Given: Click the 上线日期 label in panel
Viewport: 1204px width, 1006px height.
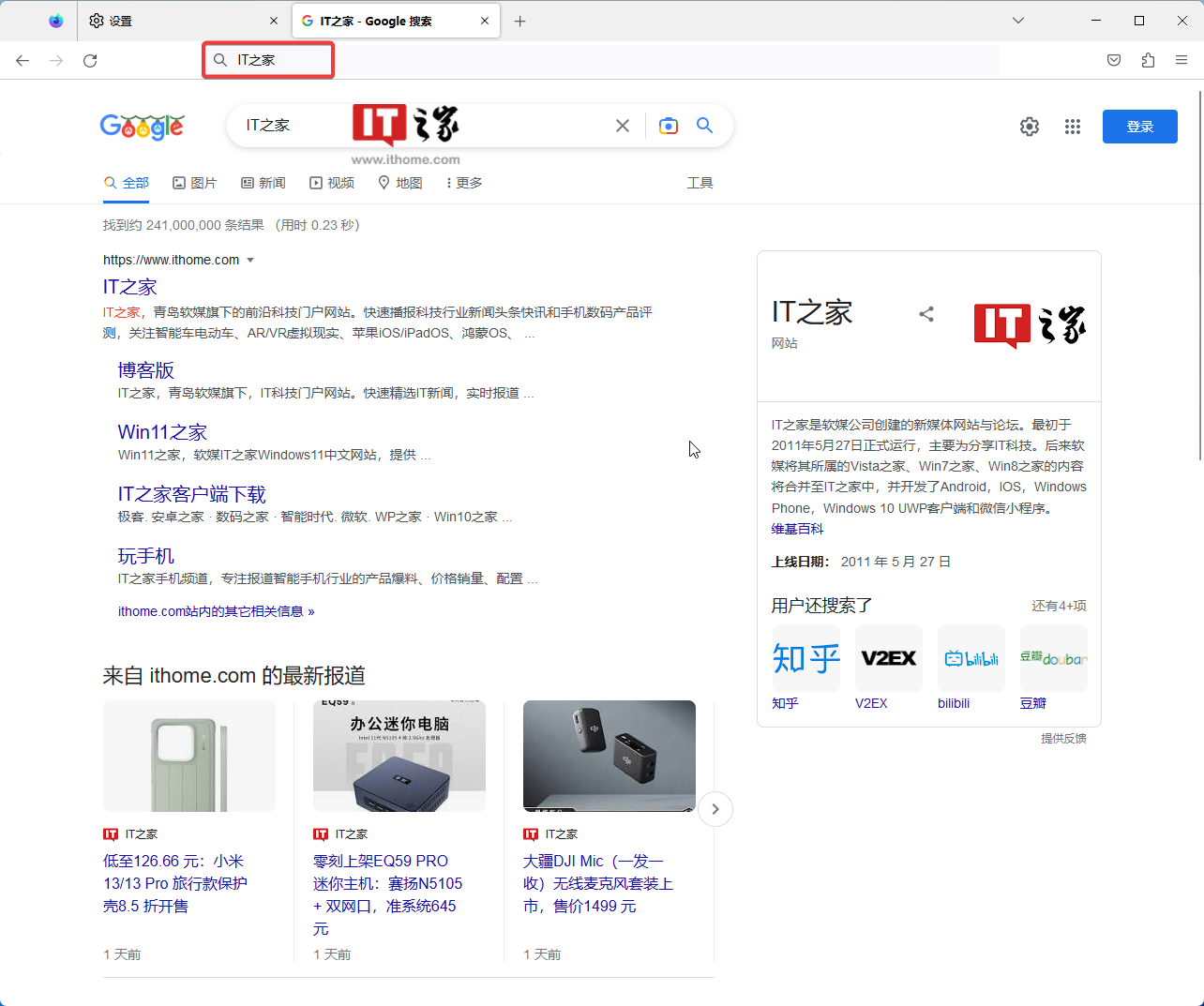Looking at the screenshot, I should pos(800,562).
